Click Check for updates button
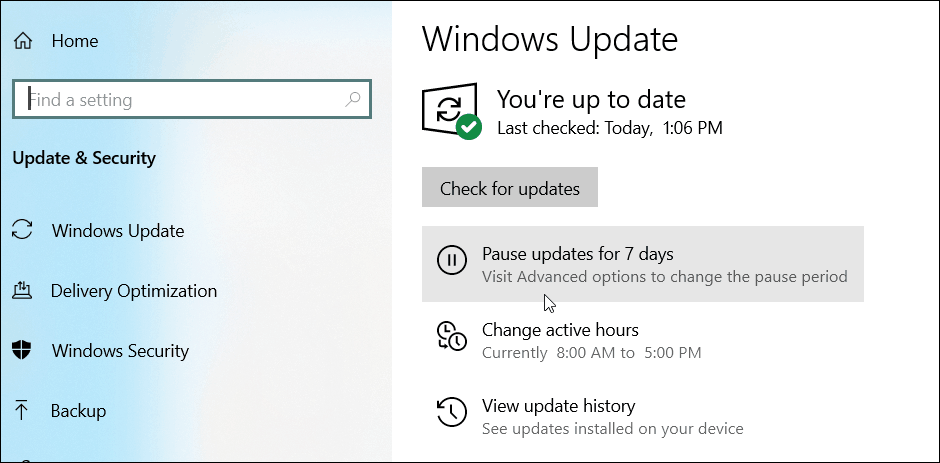Screen dimensions: 940x463 pos(510,188)
